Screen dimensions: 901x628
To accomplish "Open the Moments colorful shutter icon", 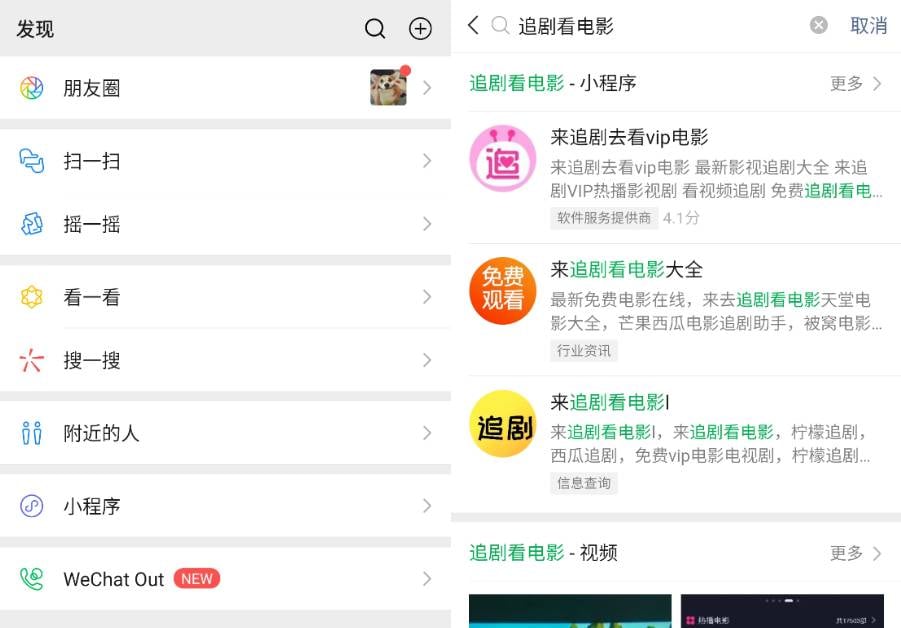I will pyautogui.click(x=32, y=88).
